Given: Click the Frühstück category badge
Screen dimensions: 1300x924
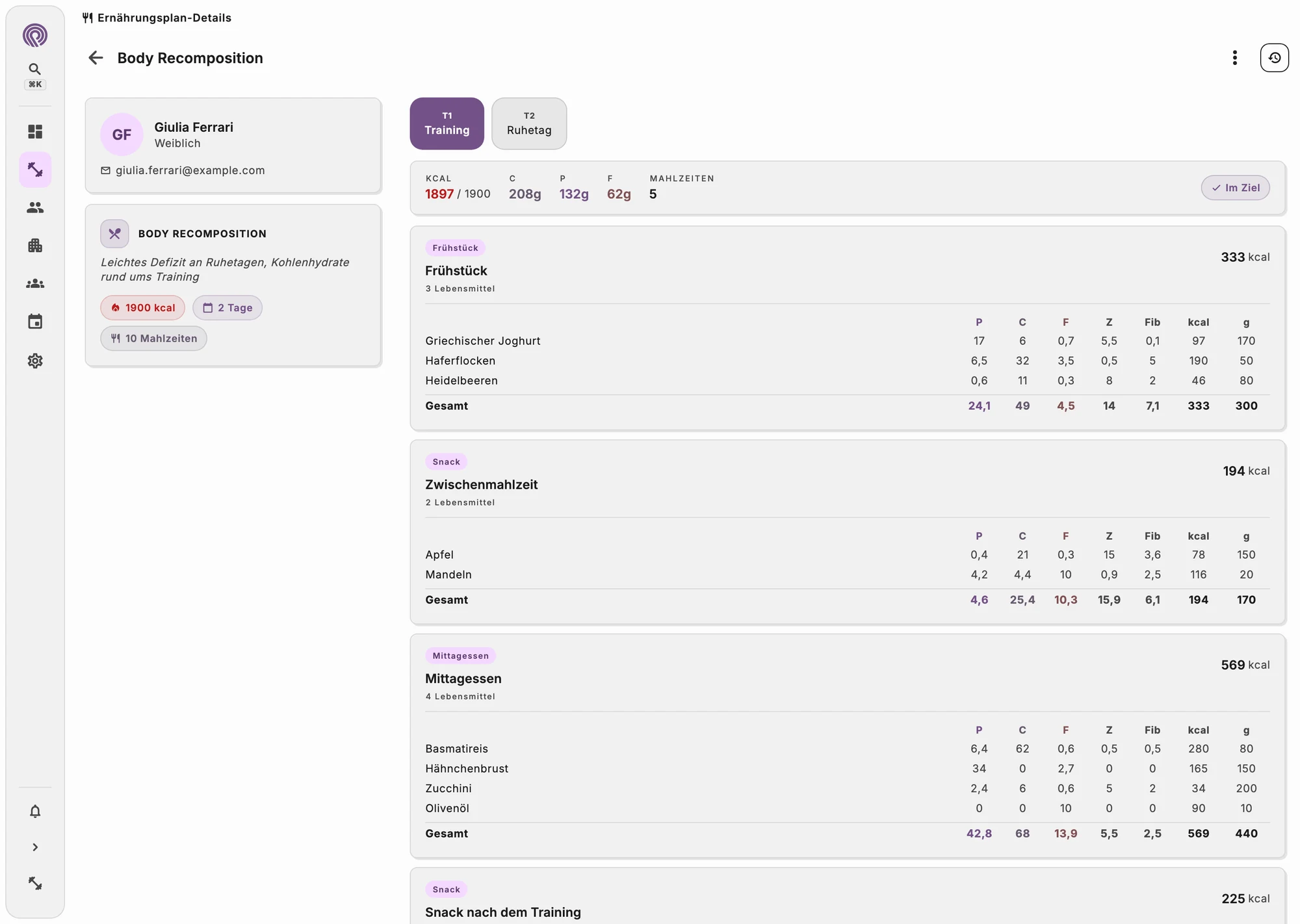Looking at the screenshot, I should (x=455, y=248).
